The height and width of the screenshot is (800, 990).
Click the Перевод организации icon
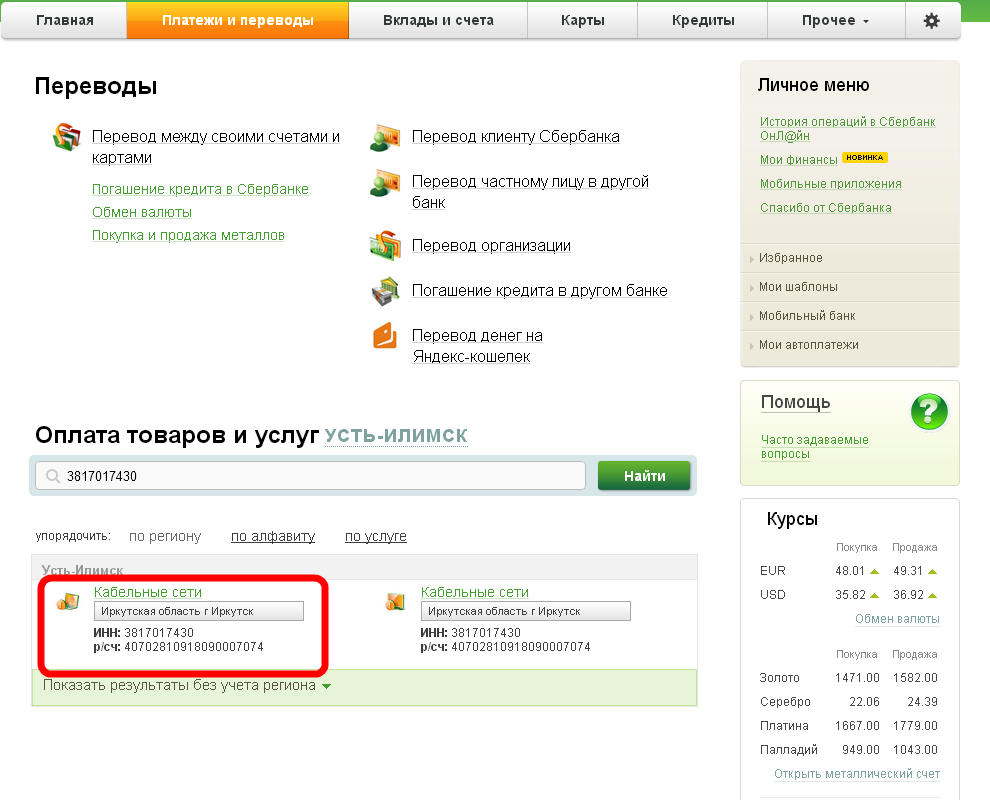pyautogui.click(x=385, y=246)
